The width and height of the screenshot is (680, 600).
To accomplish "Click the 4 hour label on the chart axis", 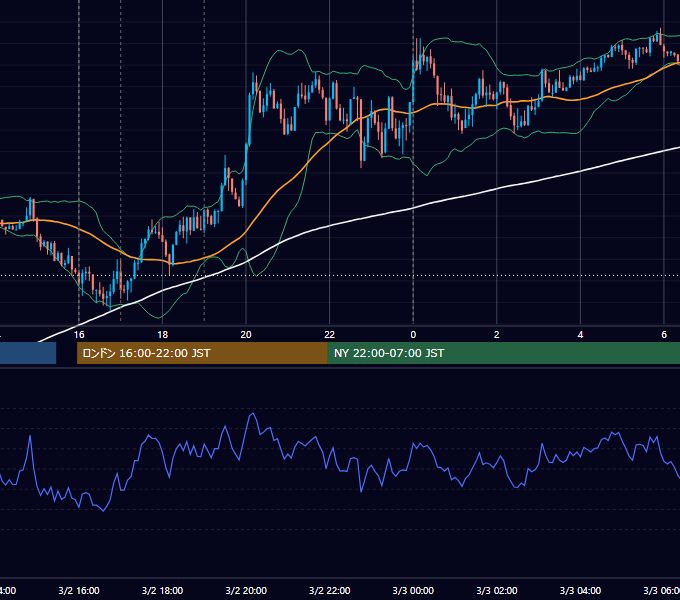I will pos(580,335).
